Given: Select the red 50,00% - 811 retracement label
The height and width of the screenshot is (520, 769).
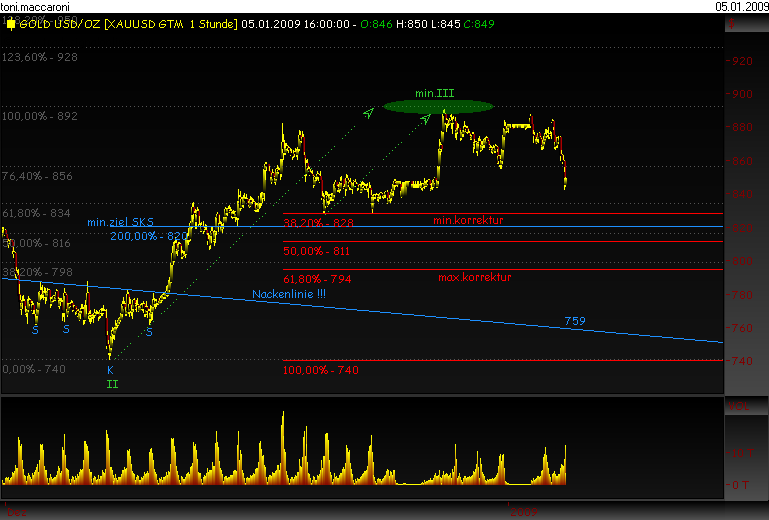Looking at the screenshot, I should pos(318,251).
